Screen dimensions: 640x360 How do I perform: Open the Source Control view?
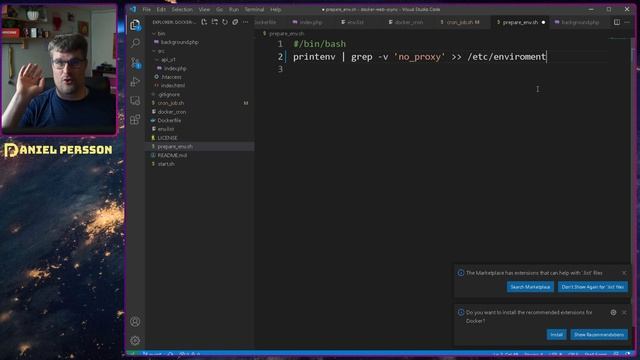click(135, 62)
